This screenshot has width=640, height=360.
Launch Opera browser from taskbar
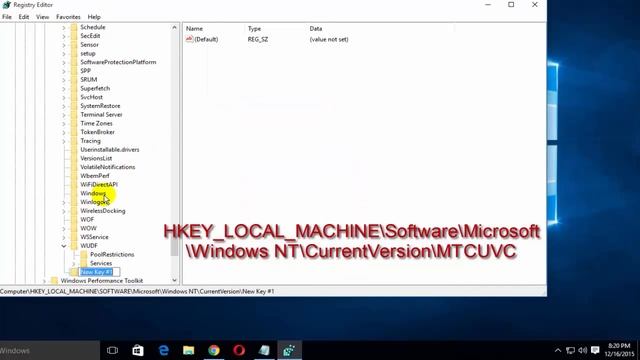[x=239, y=350]
